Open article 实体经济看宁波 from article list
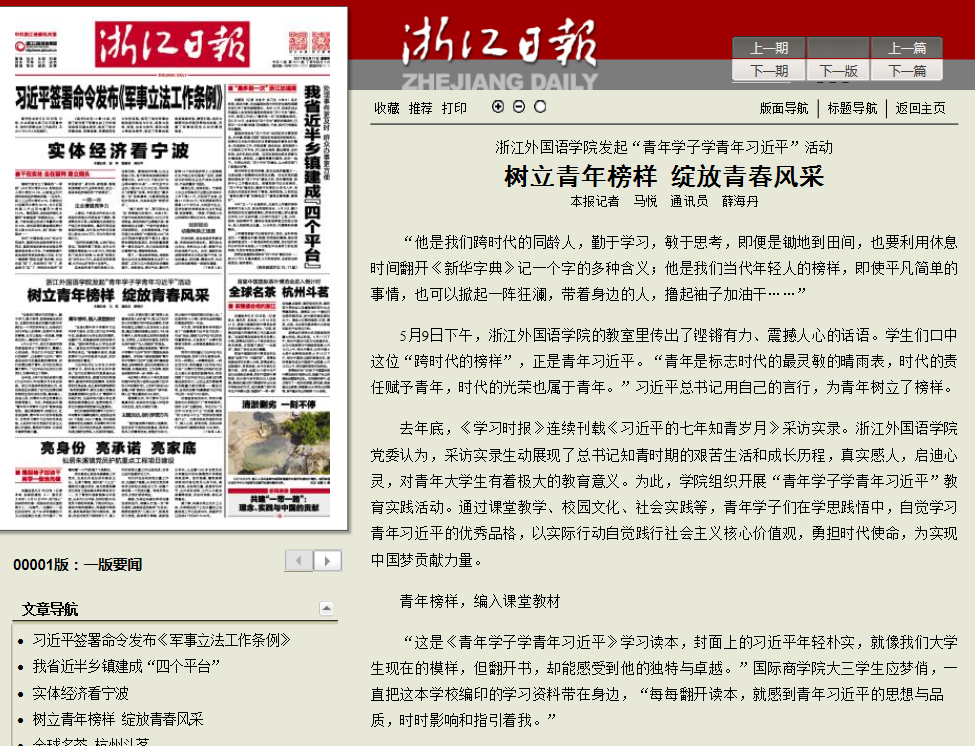This screenshot has height=746, width=975. click(81, 693)
